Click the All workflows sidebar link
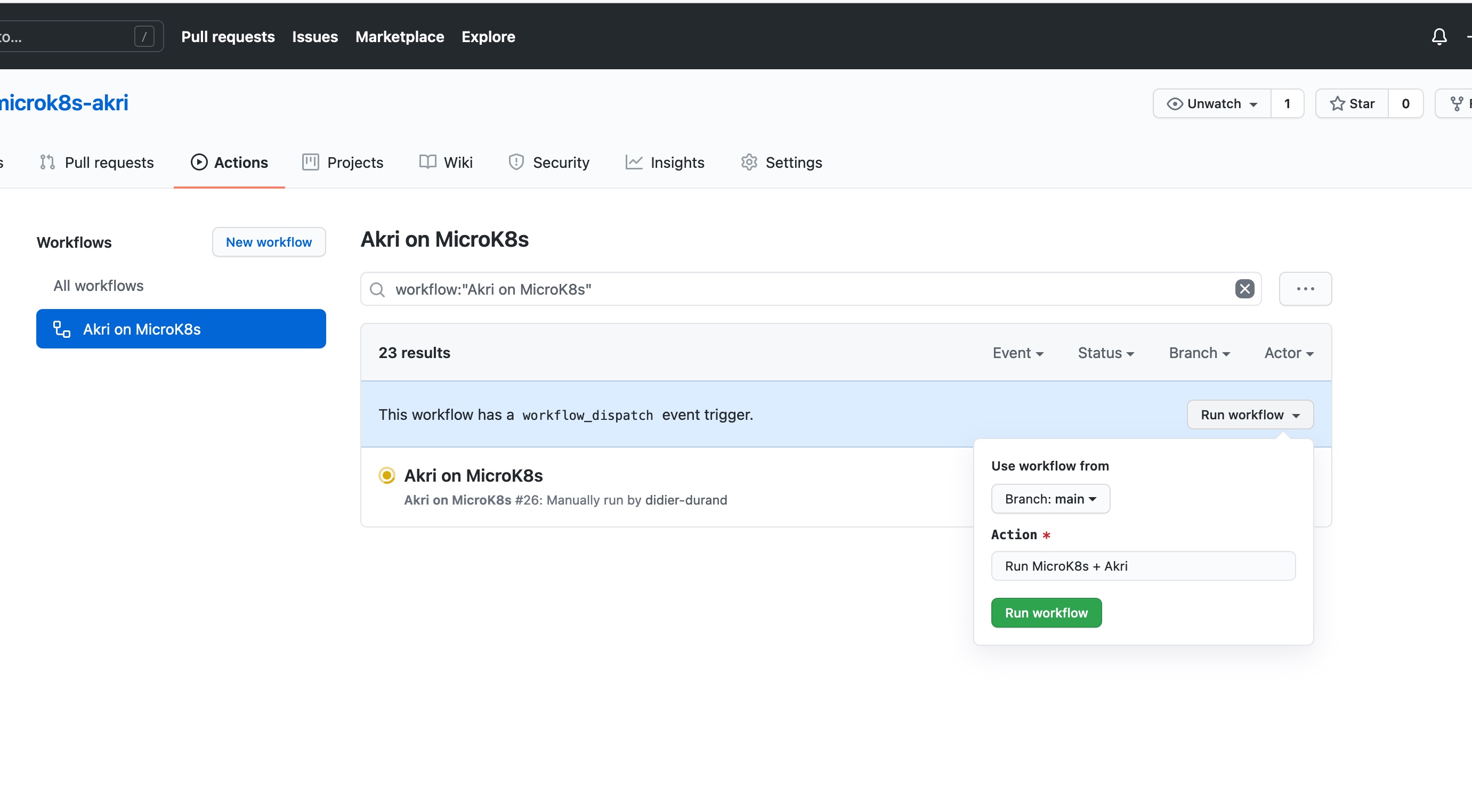This screenshot has height=812, width=1472. point(98,285)
